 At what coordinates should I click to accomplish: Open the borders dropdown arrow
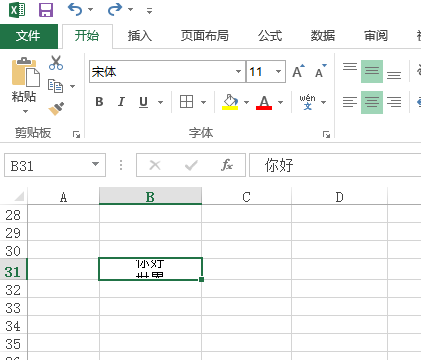(203, 102)
